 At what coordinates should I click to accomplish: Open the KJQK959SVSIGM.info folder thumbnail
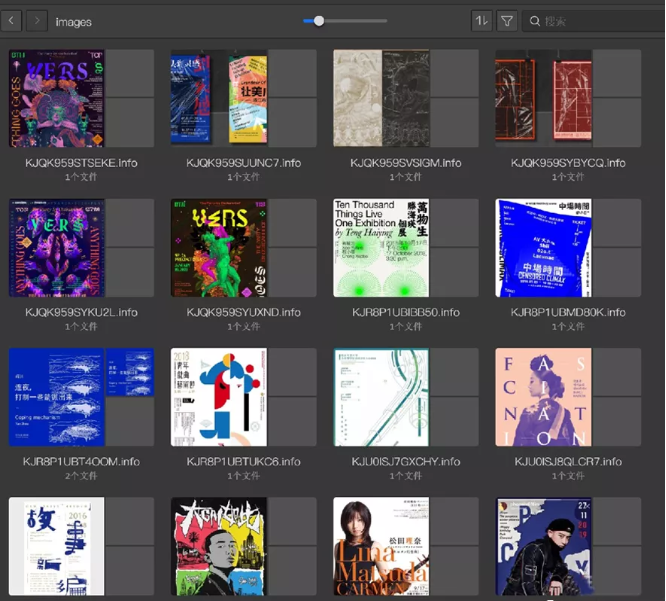coord(406,98)
